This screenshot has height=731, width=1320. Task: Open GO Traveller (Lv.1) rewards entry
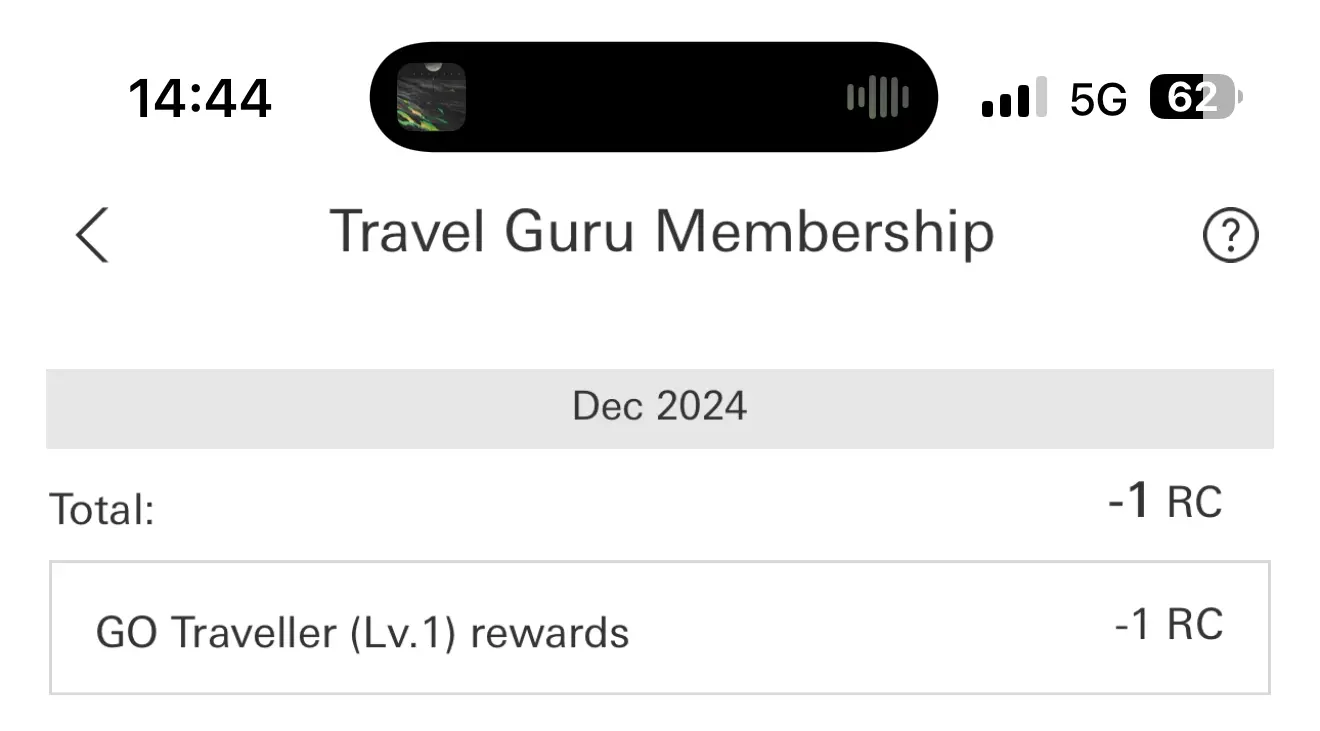(660, 628)
